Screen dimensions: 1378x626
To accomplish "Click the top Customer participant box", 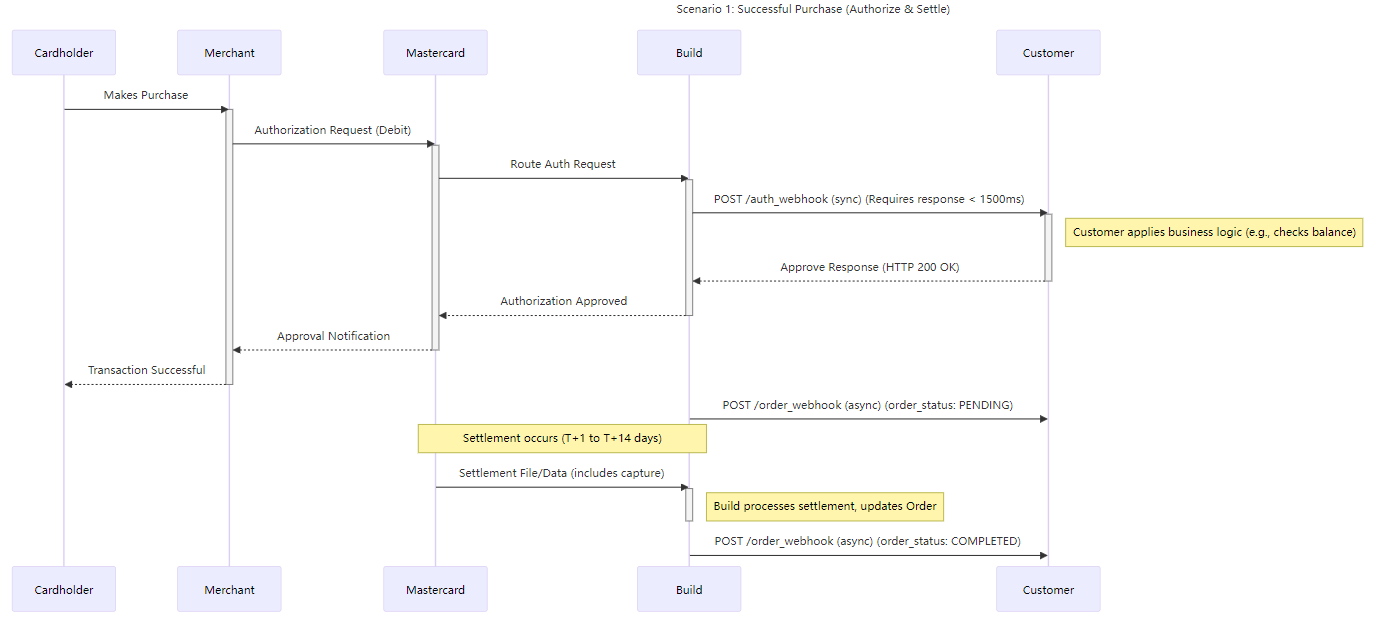I will (1048, 53).
